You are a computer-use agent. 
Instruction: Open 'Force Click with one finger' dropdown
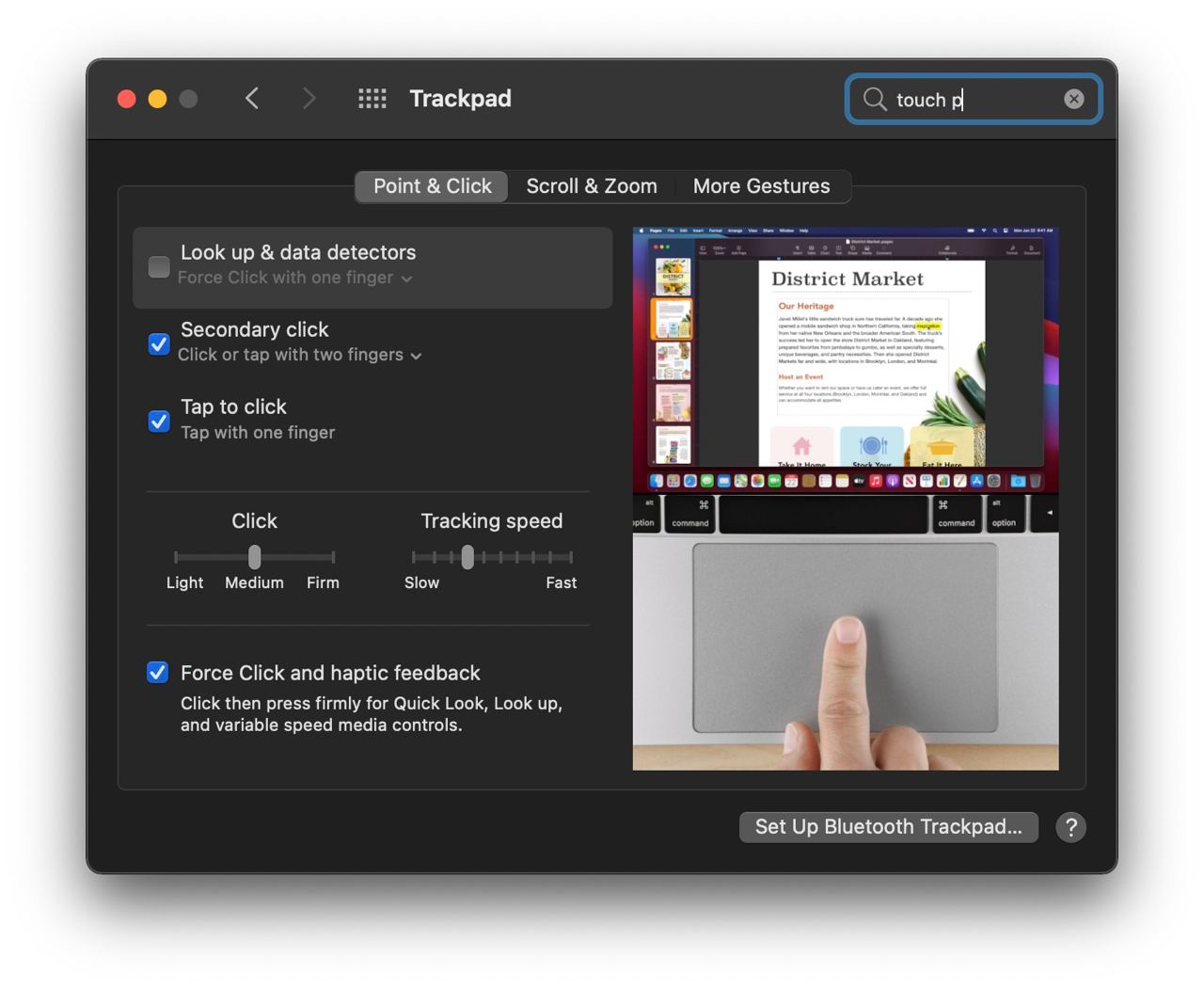tap(294, 278)
